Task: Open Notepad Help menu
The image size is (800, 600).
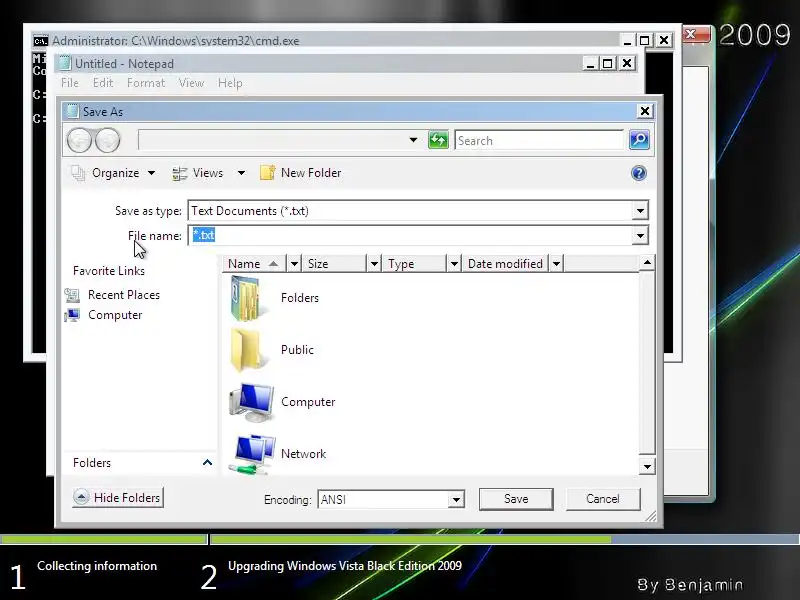Action: (230, 83)
